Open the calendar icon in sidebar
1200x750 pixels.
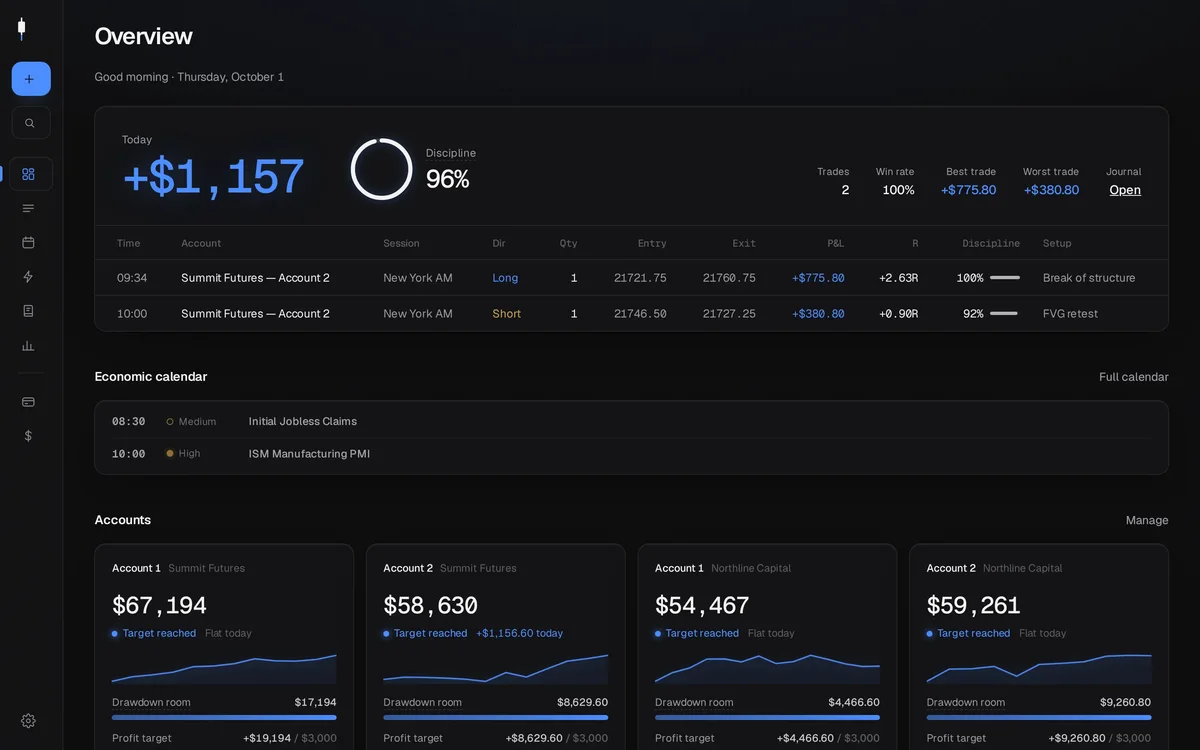[x=28, y=242]
